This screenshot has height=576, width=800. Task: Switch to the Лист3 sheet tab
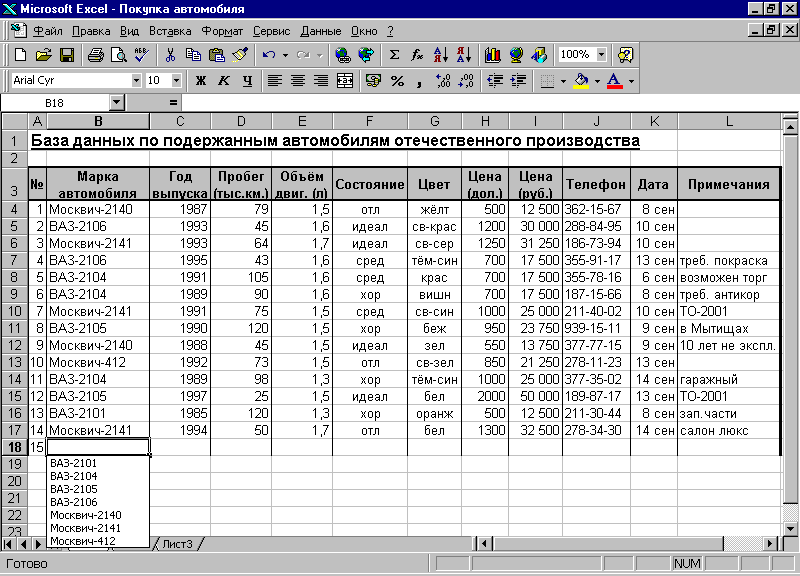pos(177,544)
